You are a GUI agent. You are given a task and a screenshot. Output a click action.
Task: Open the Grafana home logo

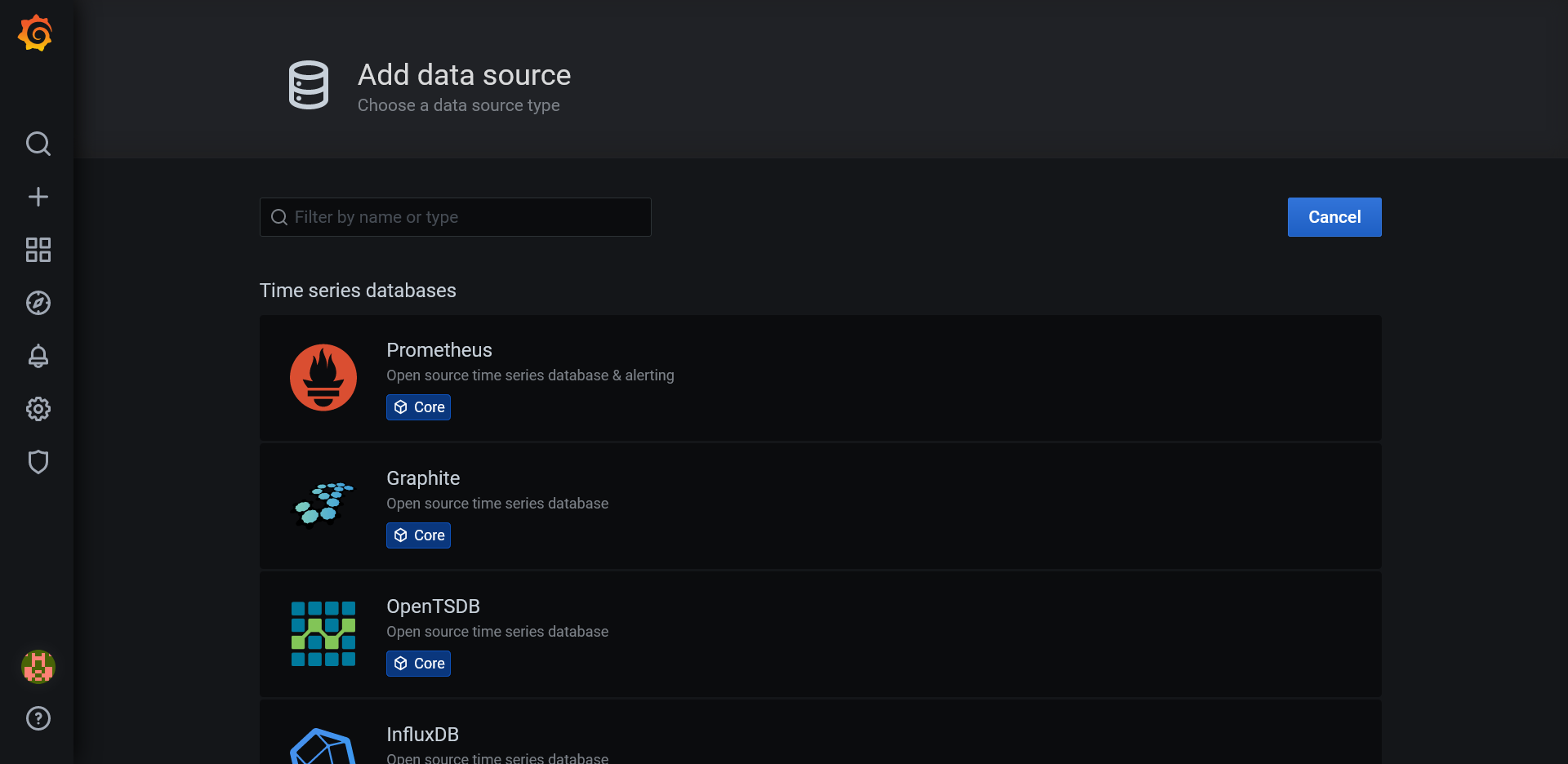pos(36,33)
